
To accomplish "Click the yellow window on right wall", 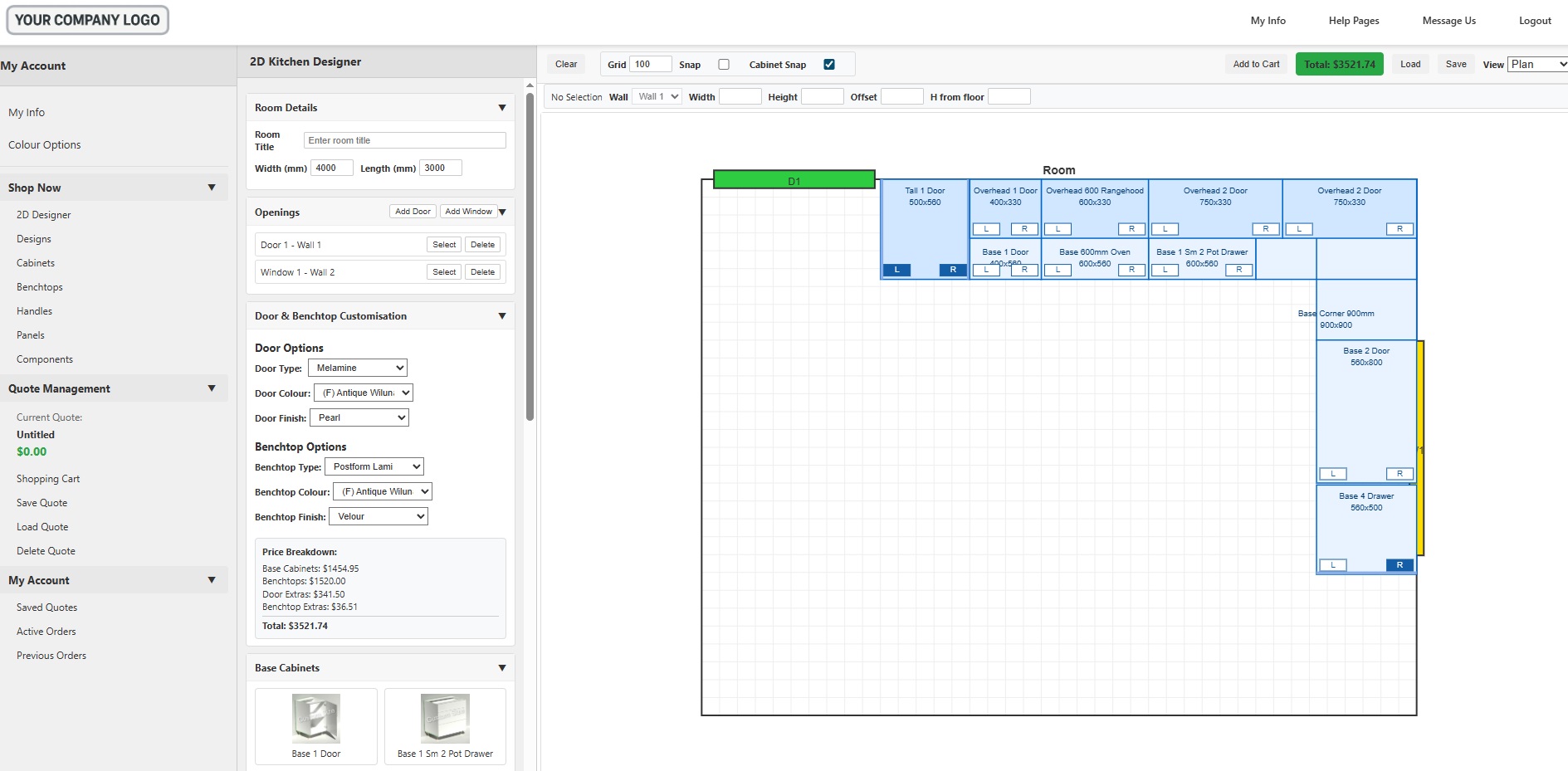I will [1420, 447].
